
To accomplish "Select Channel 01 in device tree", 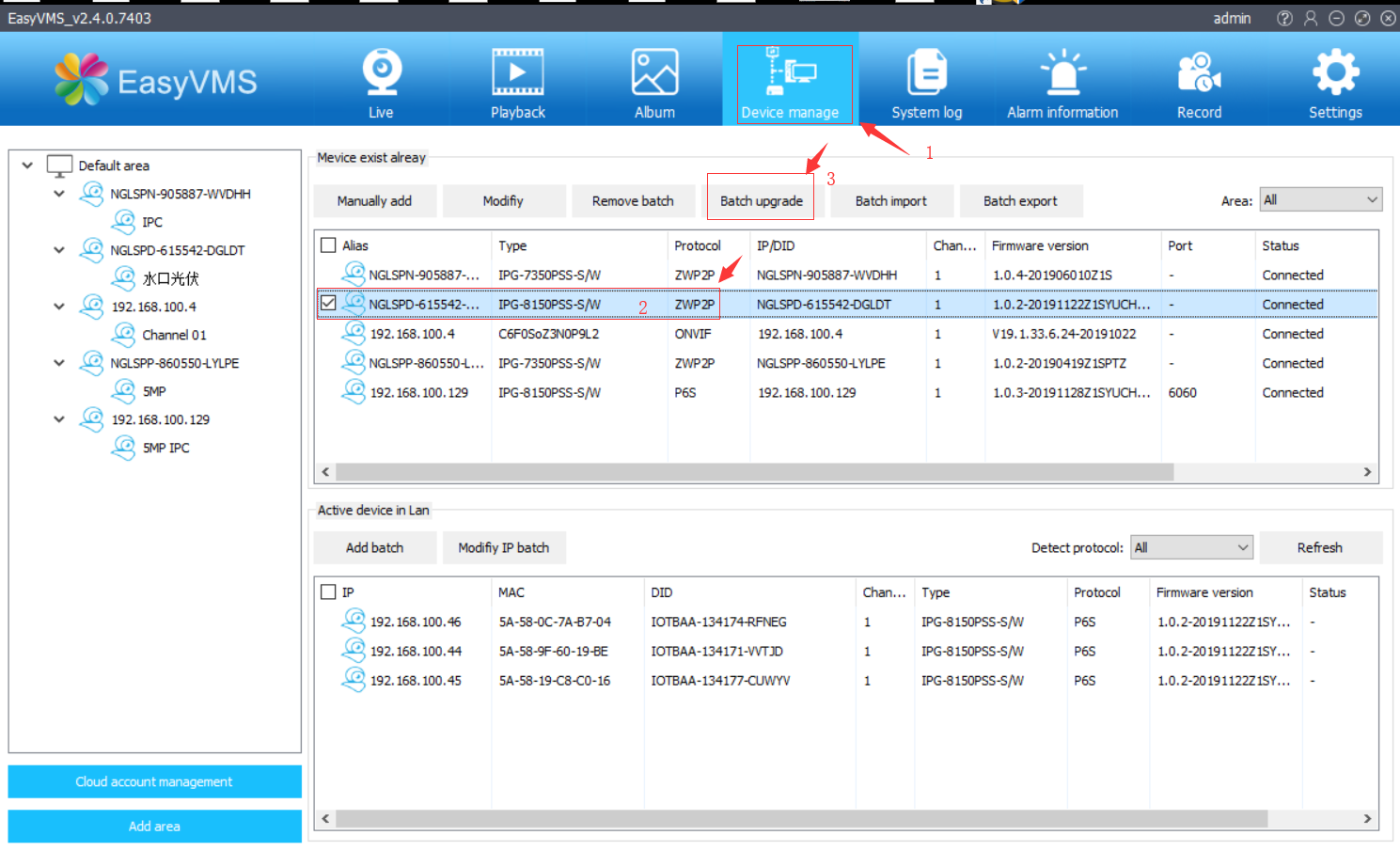I will pyautogui.click(x=174, y=335).
